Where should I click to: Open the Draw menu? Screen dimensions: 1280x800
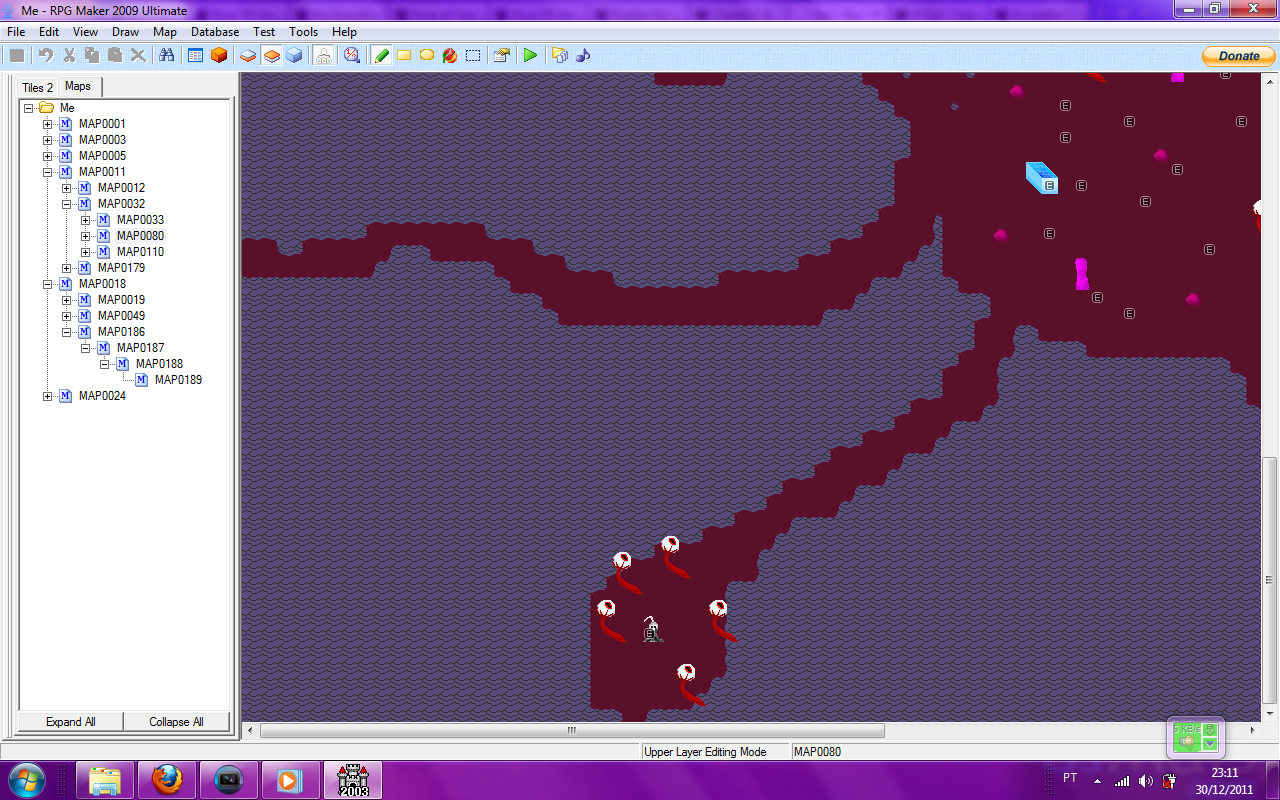126,32
